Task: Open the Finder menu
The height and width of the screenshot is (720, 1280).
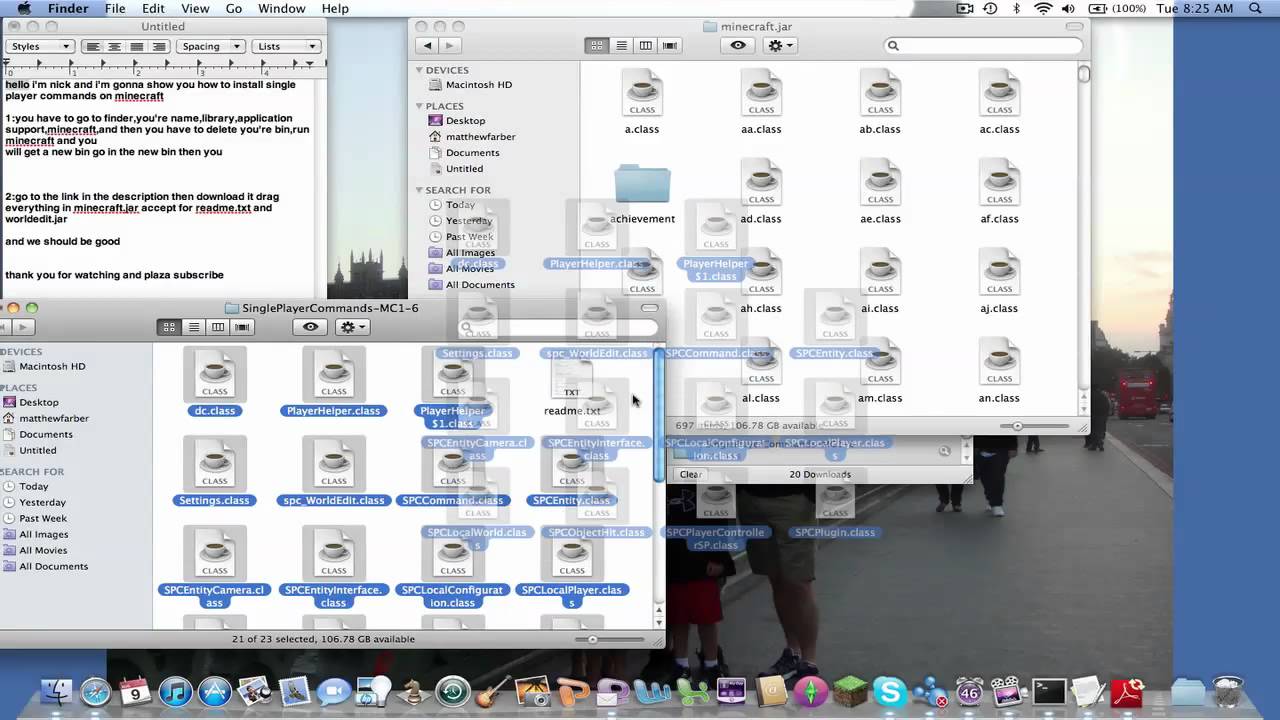Action: click(68, 9)
